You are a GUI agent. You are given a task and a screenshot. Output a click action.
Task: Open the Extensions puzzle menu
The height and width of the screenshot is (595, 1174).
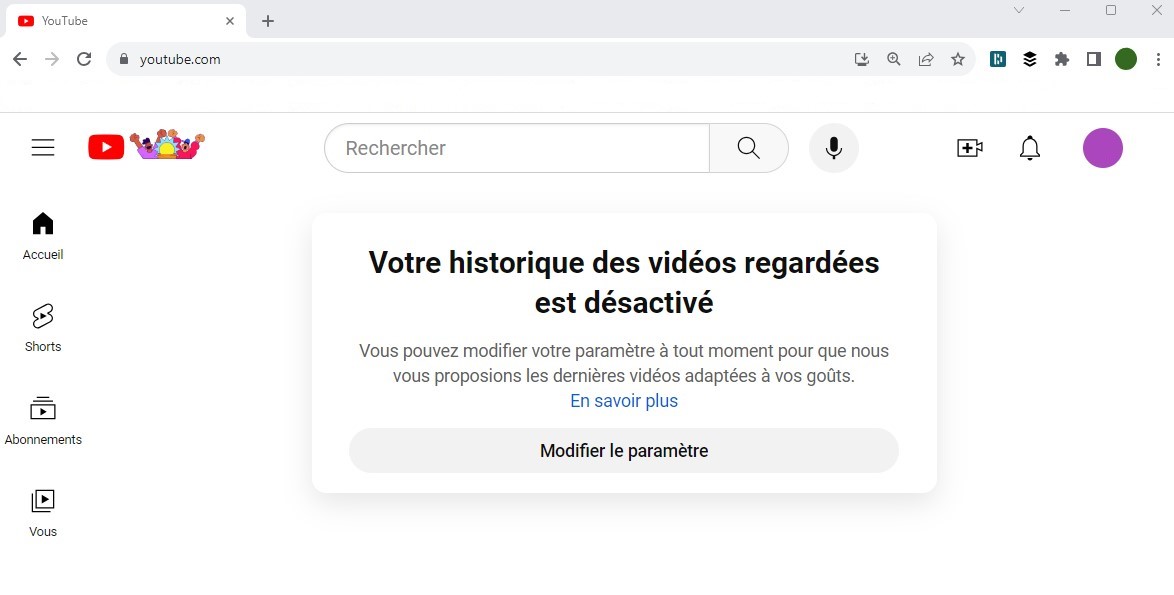(x=1062, y=59)
